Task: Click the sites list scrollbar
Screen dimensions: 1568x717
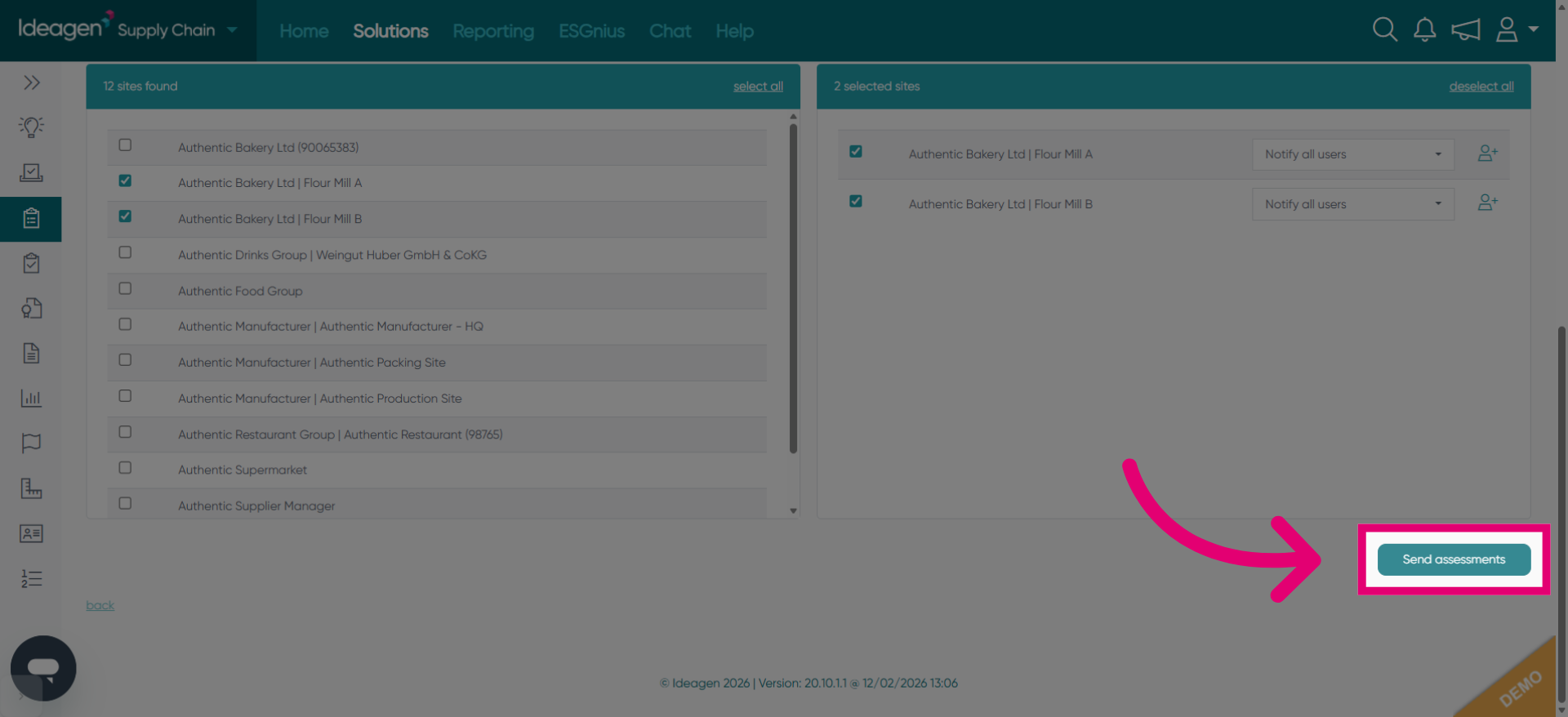Action: coord(793,288)
